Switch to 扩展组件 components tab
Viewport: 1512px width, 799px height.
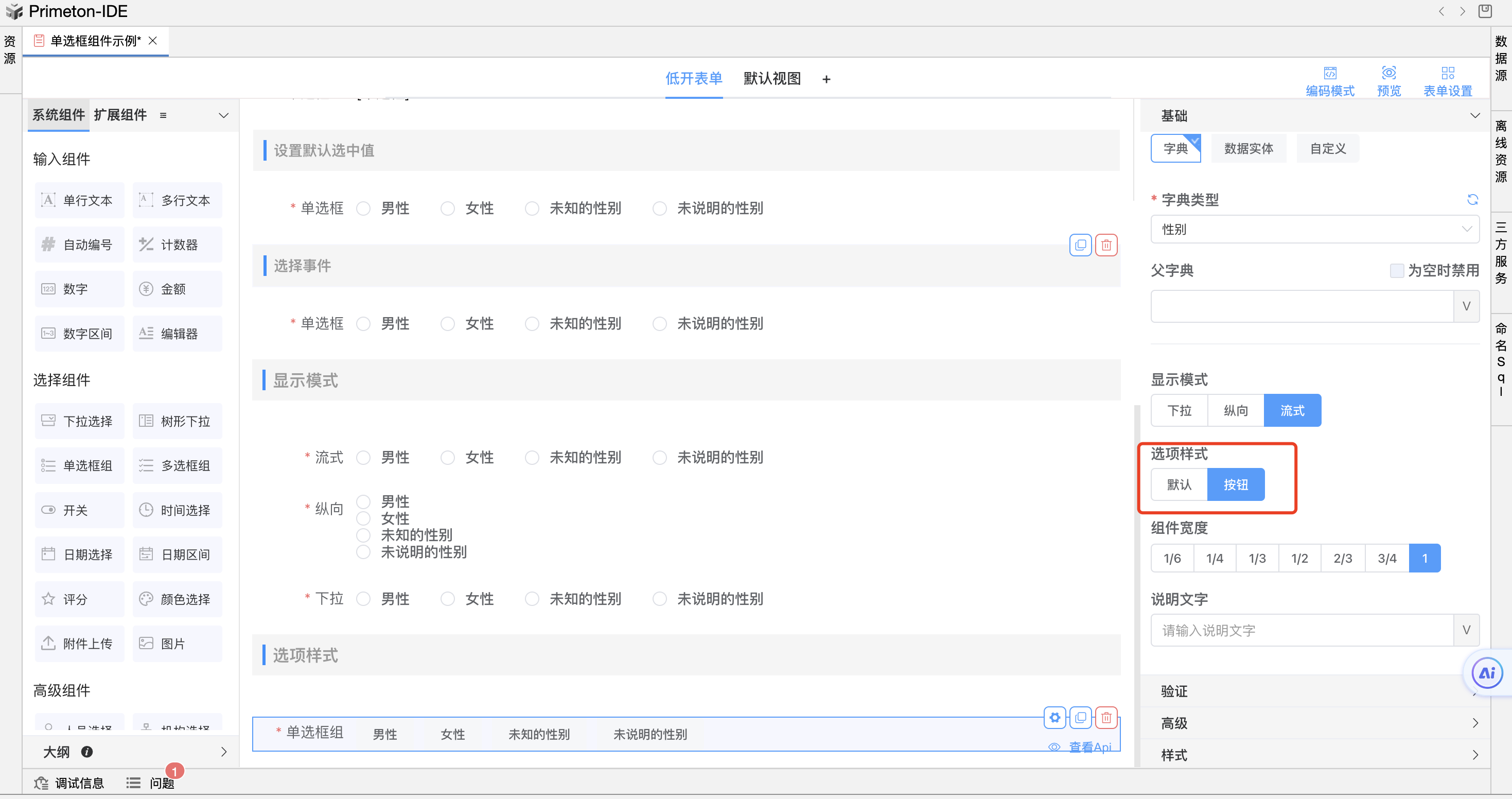(120, 115)
